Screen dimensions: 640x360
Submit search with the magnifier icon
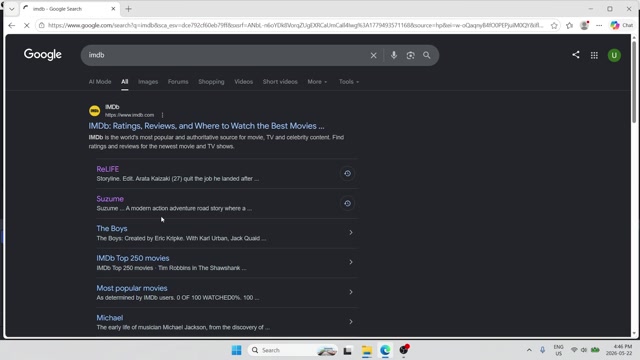(427, 55)
